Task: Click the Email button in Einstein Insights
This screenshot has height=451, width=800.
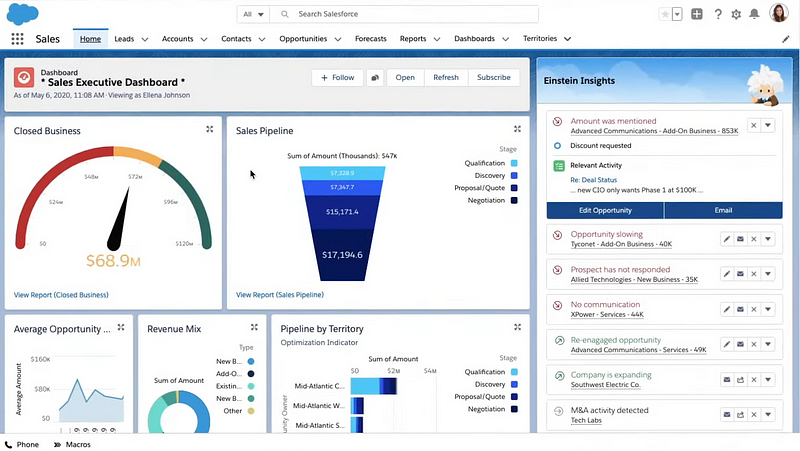Action: pos(723,210)
